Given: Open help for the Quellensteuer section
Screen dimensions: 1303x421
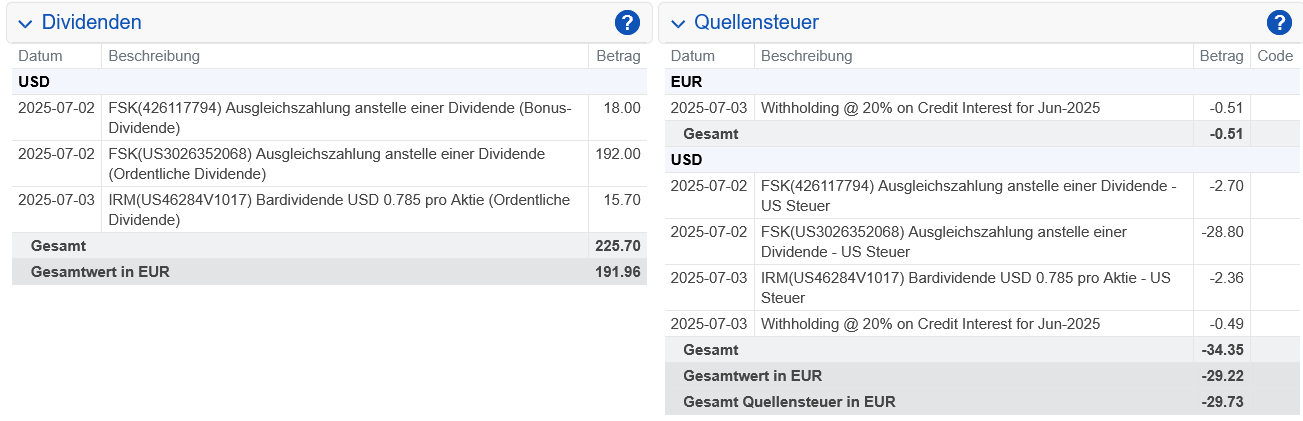Looking at the screenshot, I should 1279,22.
